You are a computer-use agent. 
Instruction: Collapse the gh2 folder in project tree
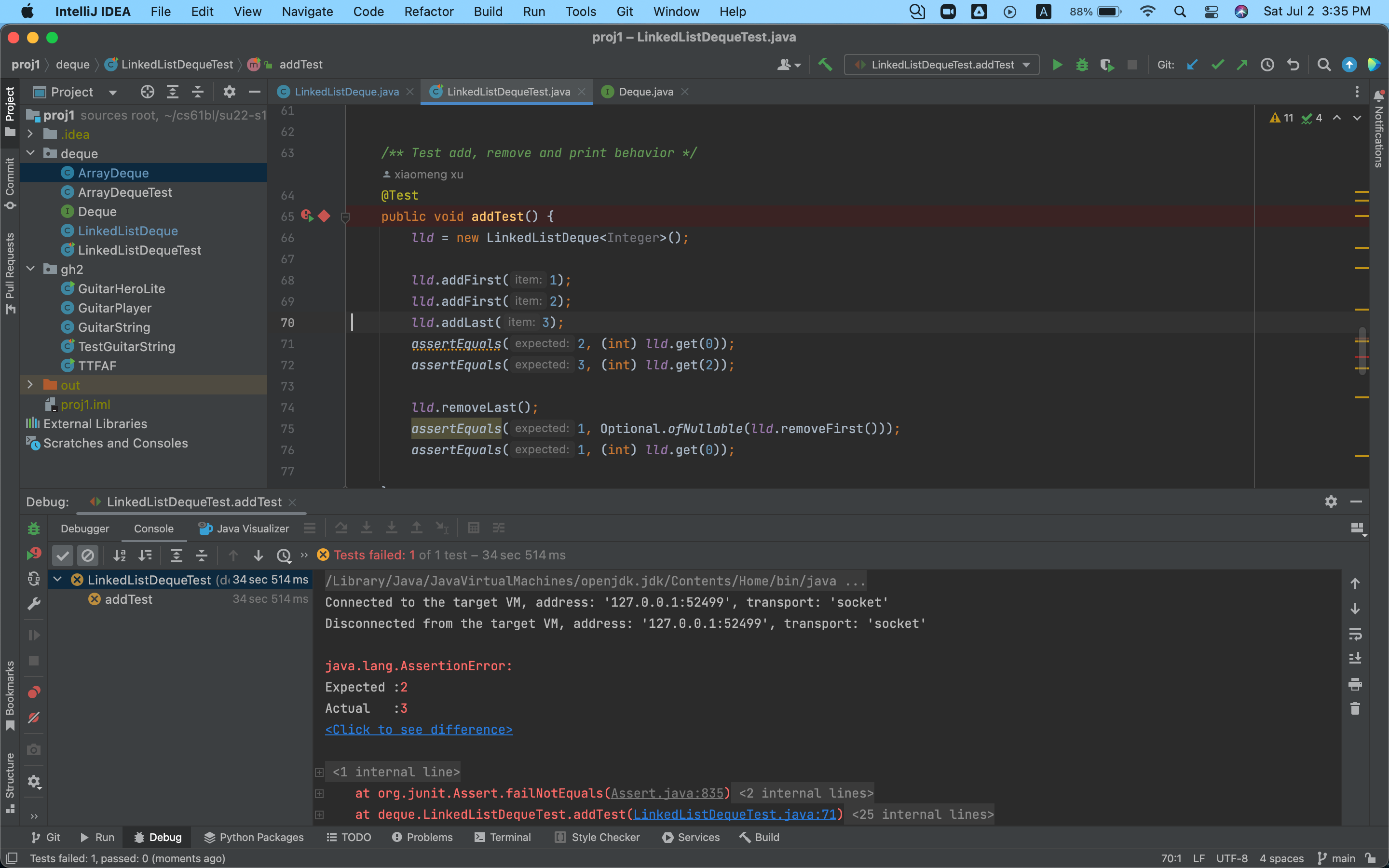coord(30,269)
